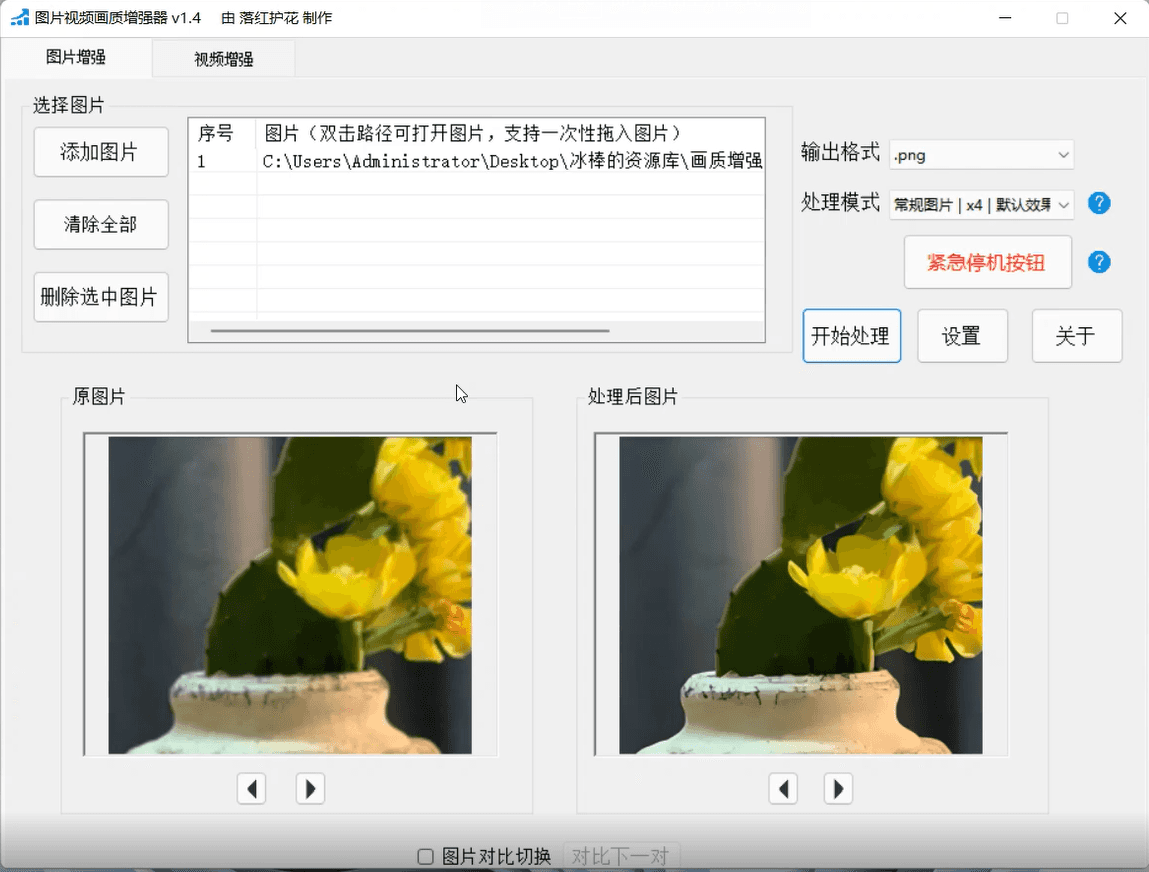Select row 1 image path in list
Screen dimensions: 1149x872
(510, 161)
